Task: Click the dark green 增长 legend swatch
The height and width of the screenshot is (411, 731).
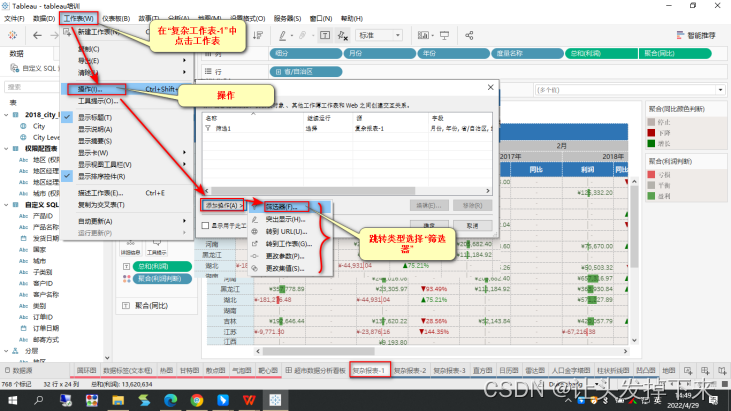Action: 651,144
